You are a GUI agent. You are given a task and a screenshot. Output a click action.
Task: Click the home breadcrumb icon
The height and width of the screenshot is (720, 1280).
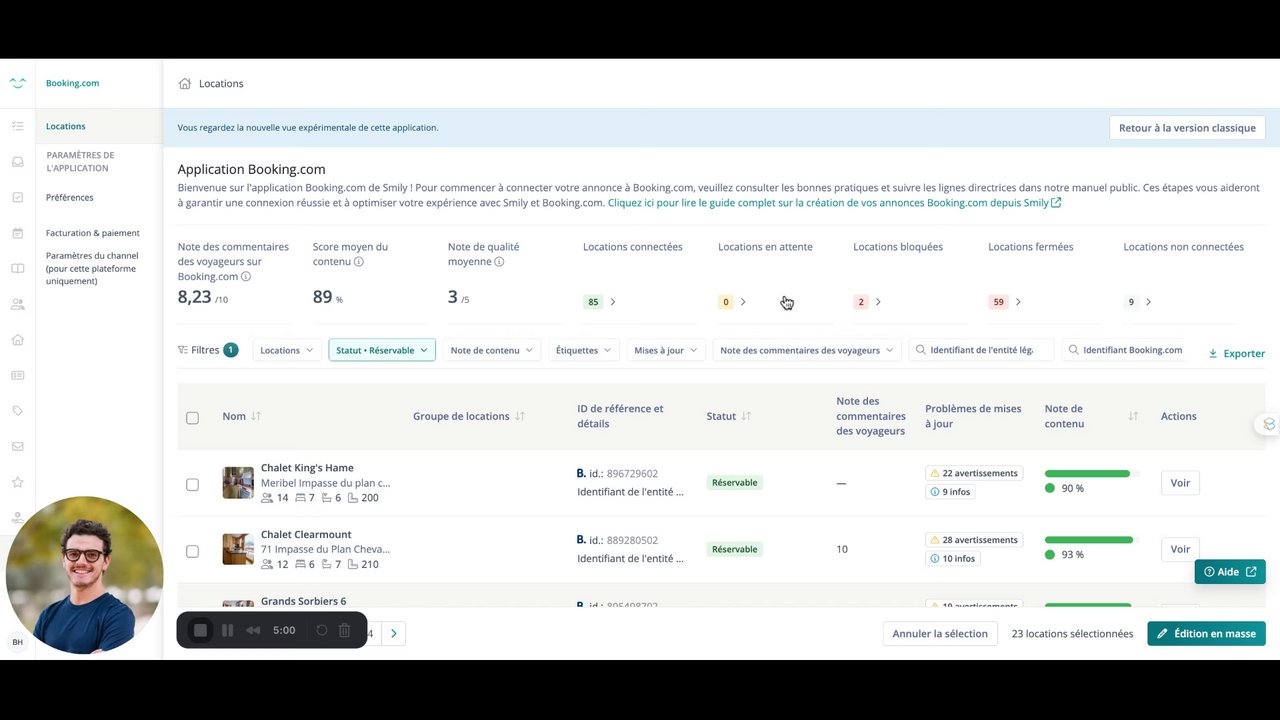coord(185,83)
